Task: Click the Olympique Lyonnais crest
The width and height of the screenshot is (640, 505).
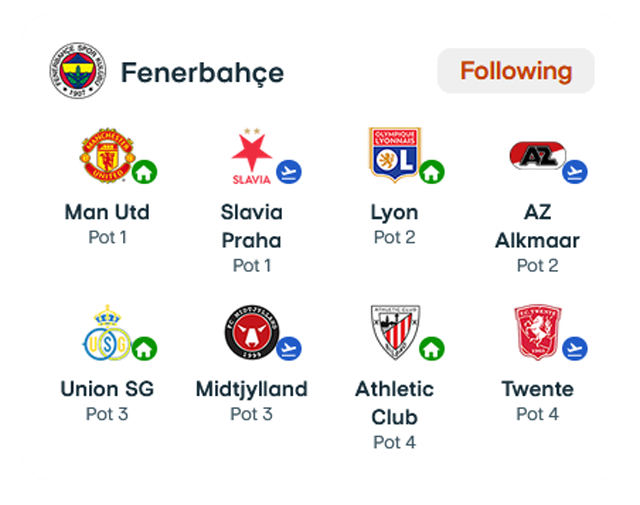Action: pos(395,154)
